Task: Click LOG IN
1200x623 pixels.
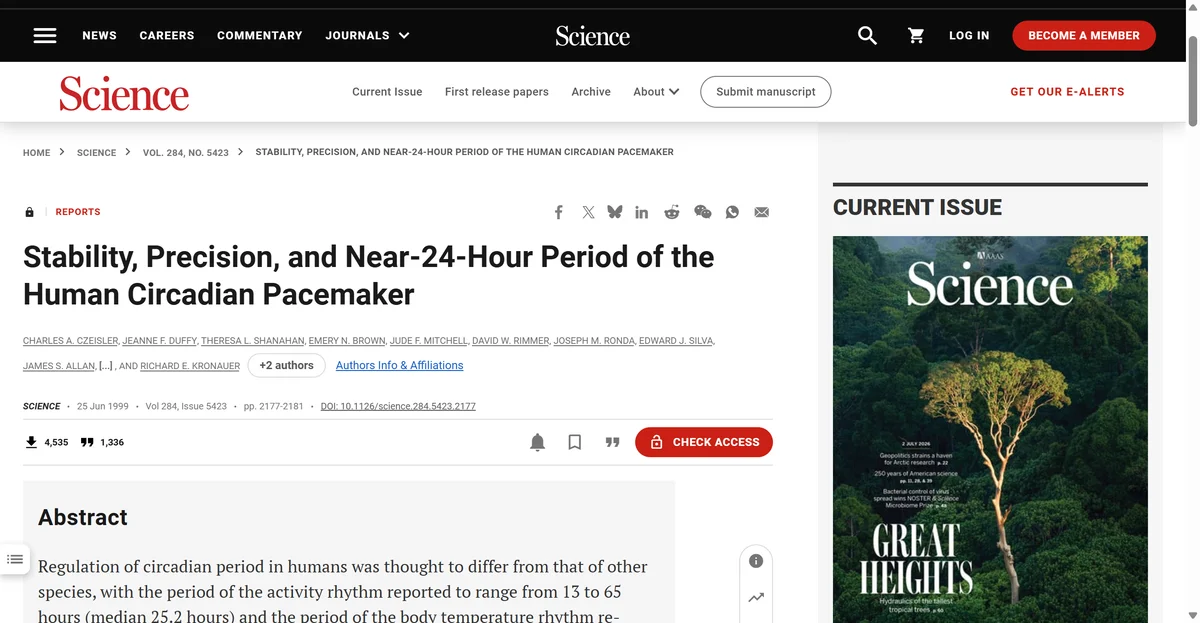Action: pyautogui.click(x=969, y=35)
